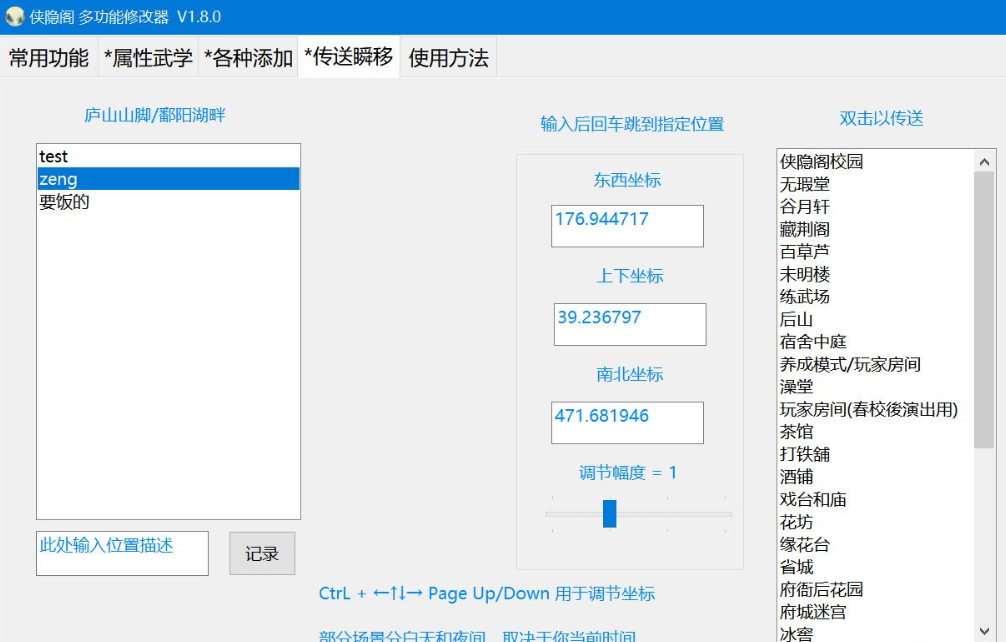Click the 东西坐标 label
This screenshot has width=1006, height=642.
click(627, 180)
